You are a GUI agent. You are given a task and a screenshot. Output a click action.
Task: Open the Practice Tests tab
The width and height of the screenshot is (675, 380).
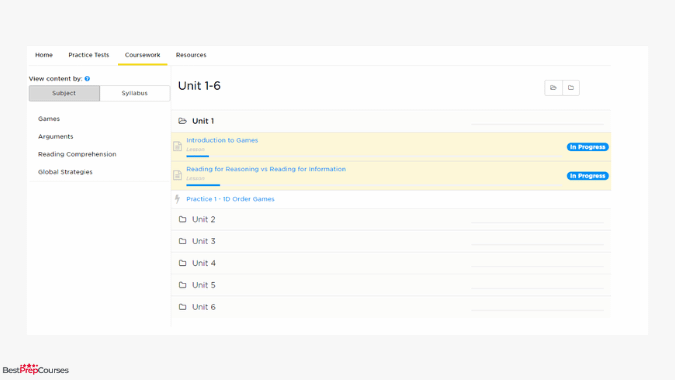(x=89, y=55)
